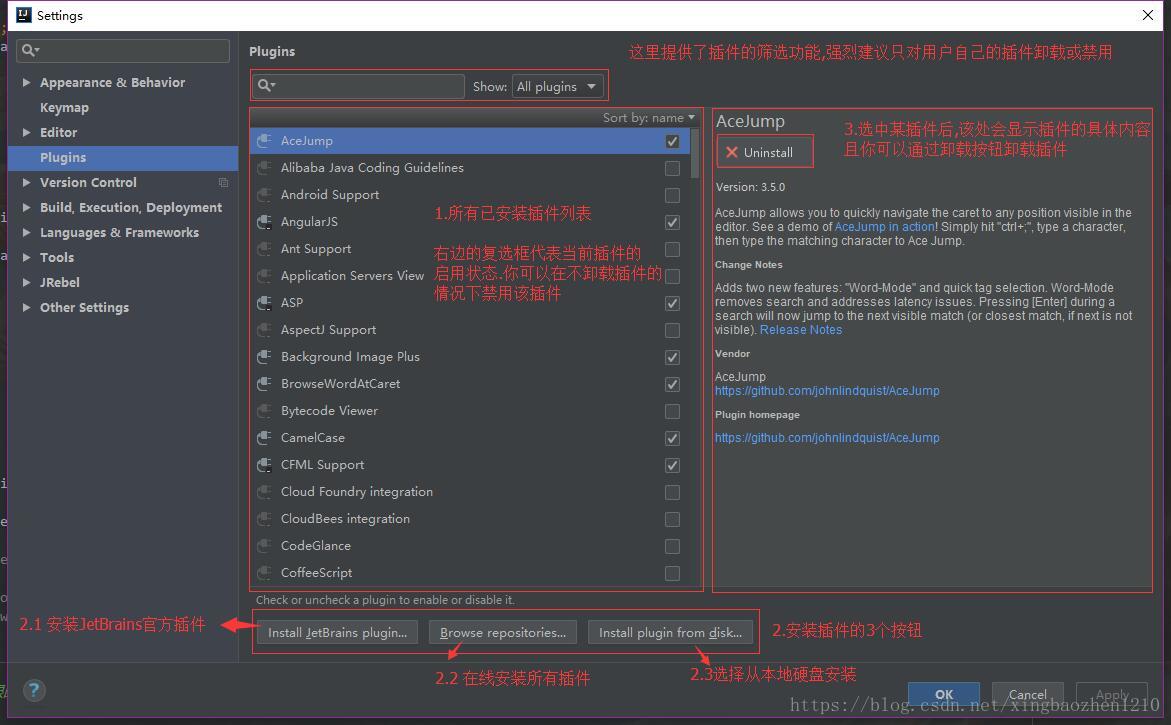Viewport: 1171px width, 725px height.
Task: Click the Ant Support plugin icon
Action: pyautogui.click(x=264, y=249)
